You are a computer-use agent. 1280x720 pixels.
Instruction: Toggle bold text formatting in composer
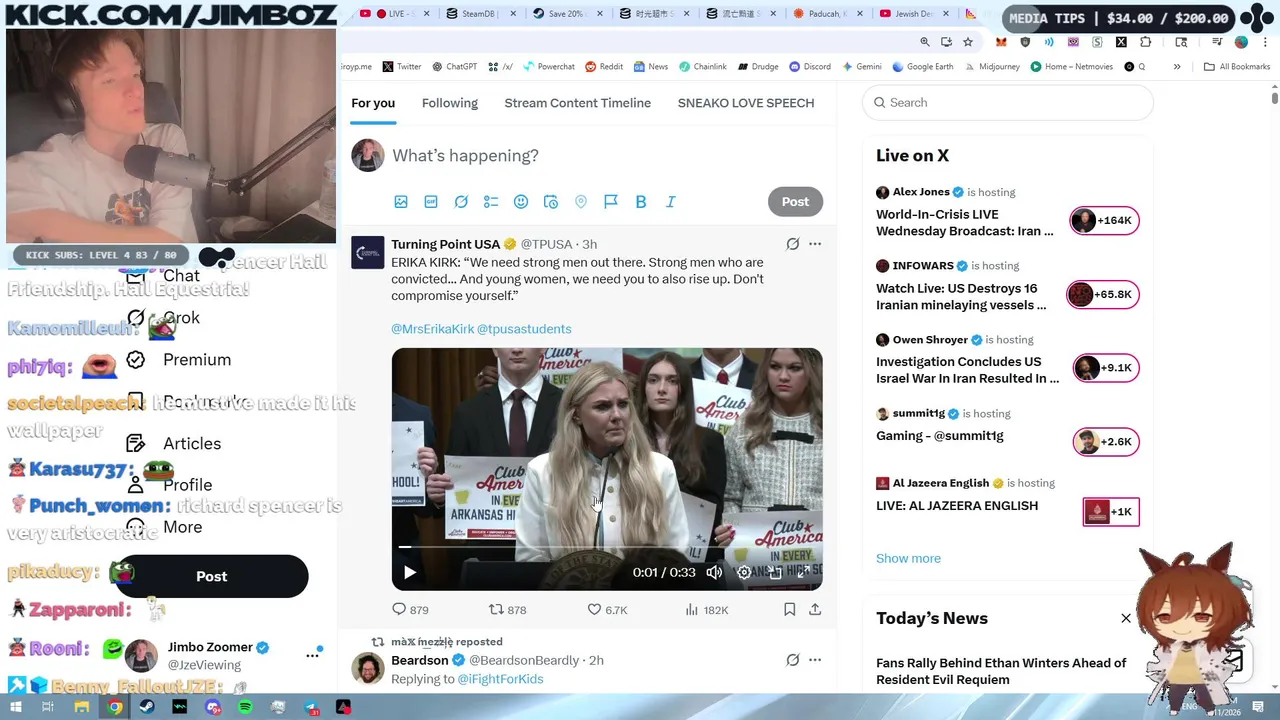(641, 202)
